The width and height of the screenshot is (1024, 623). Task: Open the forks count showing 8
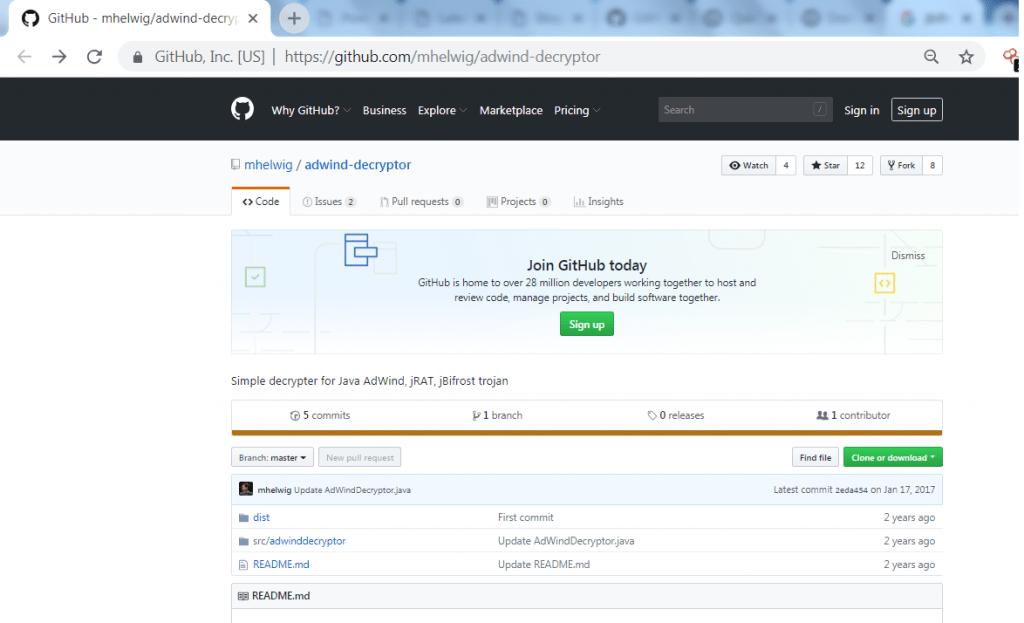point(933,166)
